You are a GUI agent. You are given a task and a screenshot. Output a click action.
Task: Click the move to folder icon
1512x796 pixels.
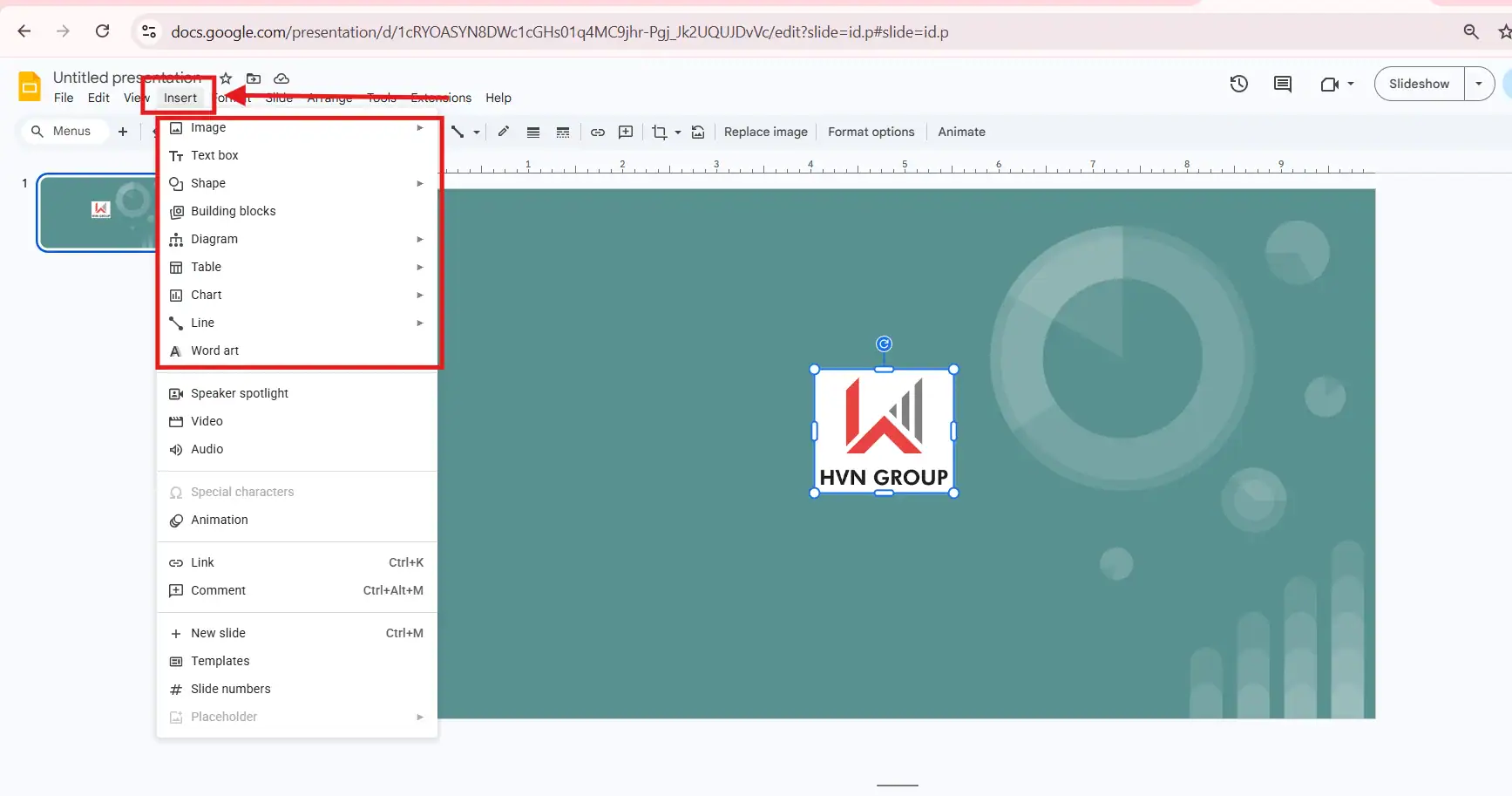254,78
